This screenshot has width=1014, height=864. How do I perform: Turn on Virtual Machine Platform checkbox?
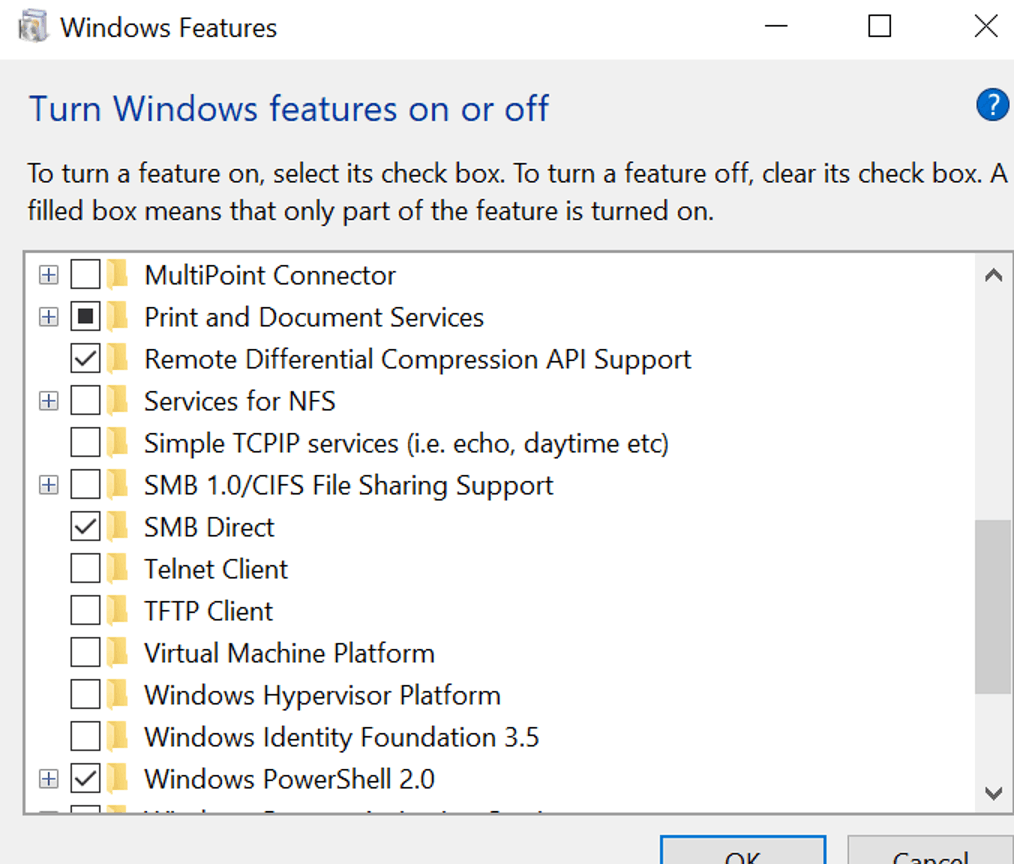click(85, 653)
